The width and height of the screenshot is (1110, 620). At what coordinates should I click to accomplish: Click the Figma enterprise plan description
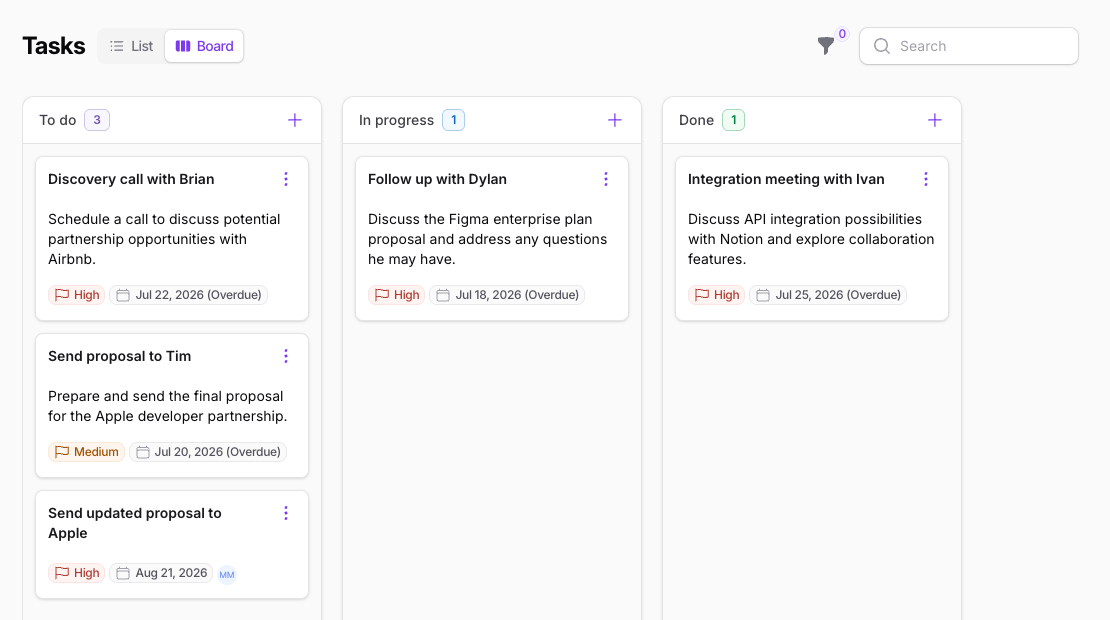488,239
